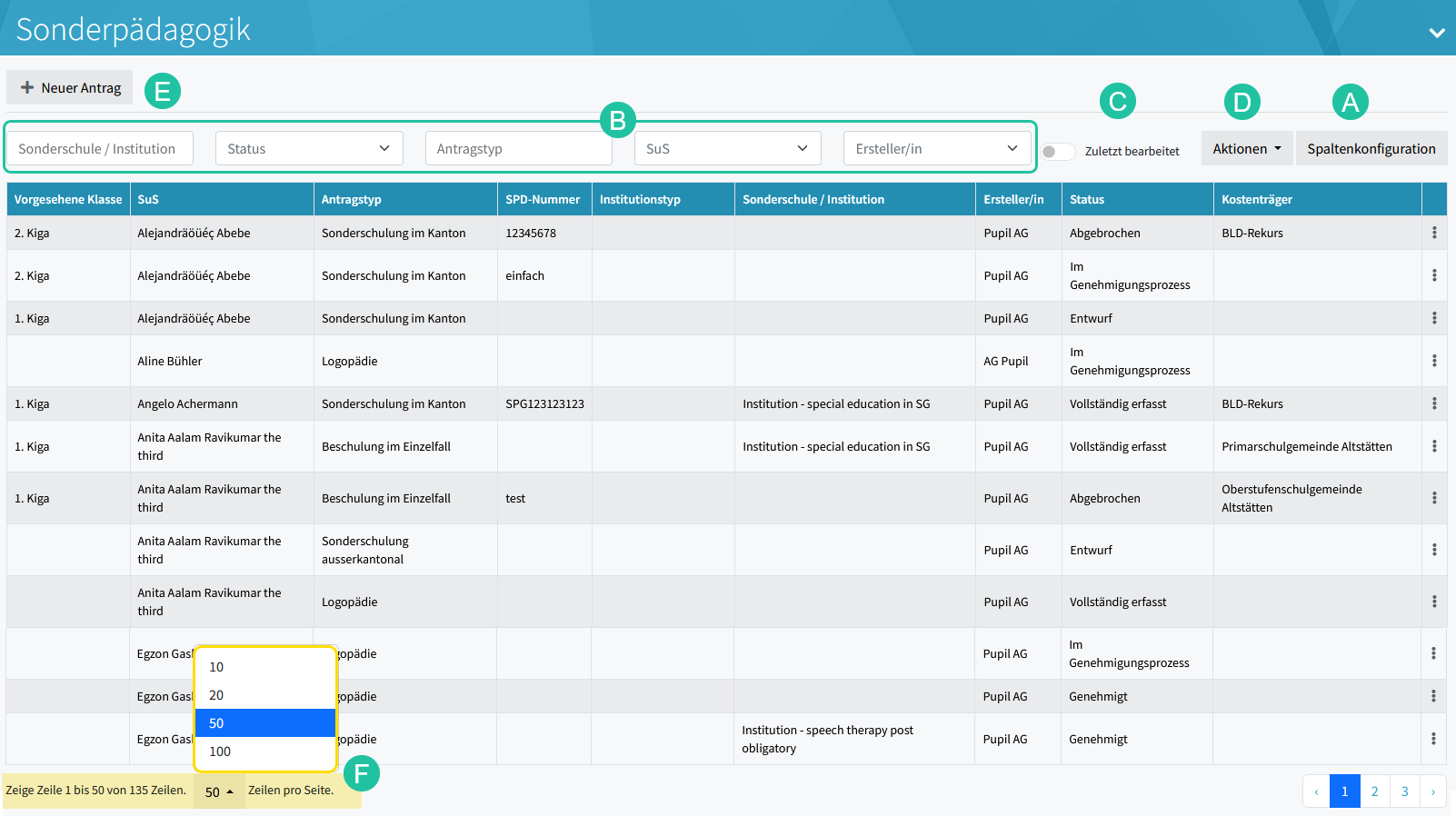Click the SPG123123123 cell
This screenshot has width=1456, height=816.
[x=544, y=403]
